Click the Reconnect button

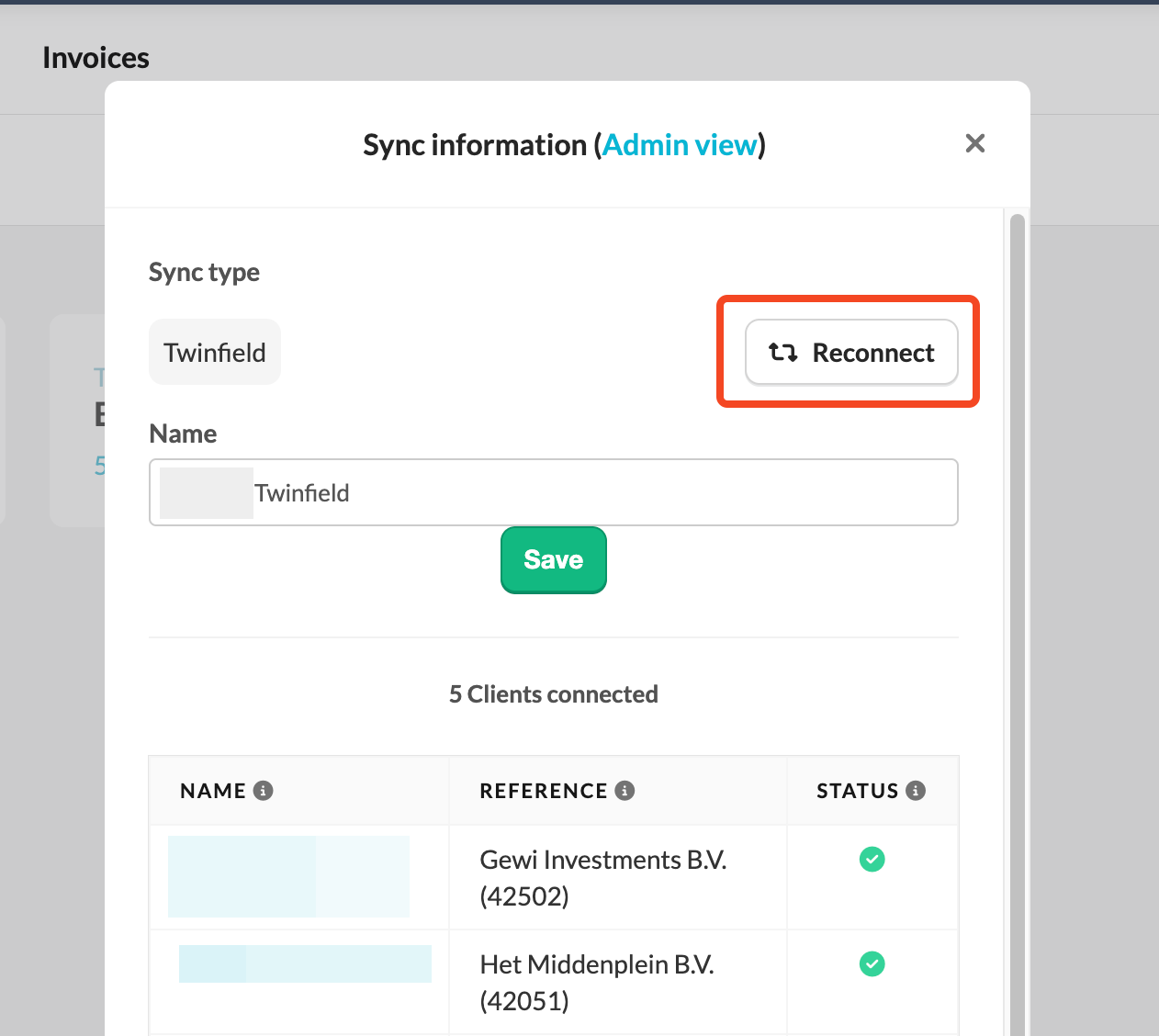(851, 352)
